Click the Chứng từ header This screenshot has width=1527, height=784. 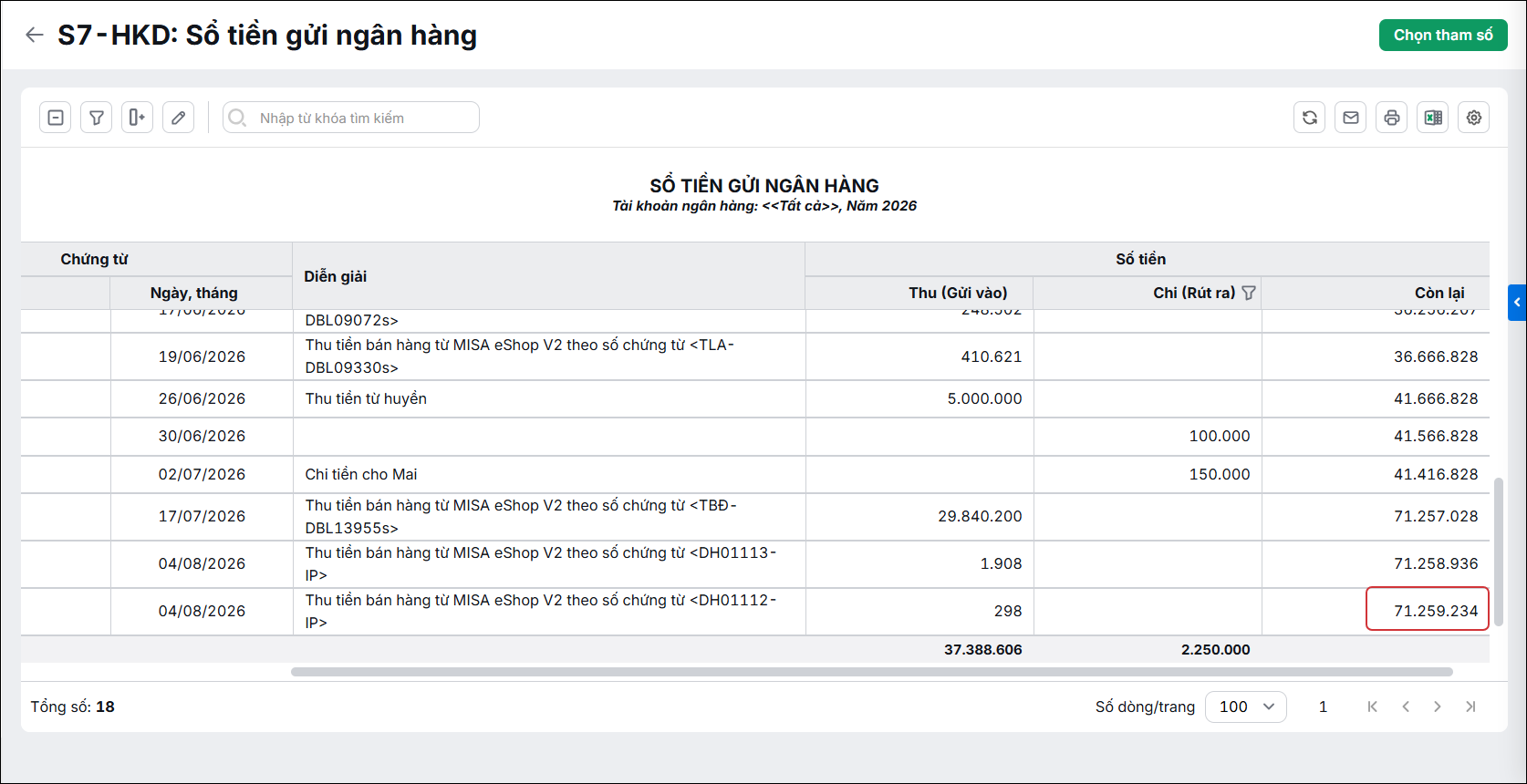(94, 259)
